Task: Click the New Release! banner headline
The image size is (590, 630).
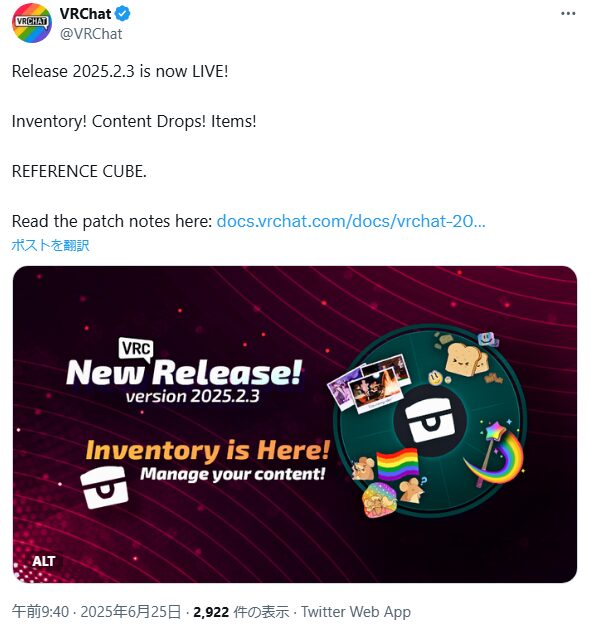Action: [184, 372]
